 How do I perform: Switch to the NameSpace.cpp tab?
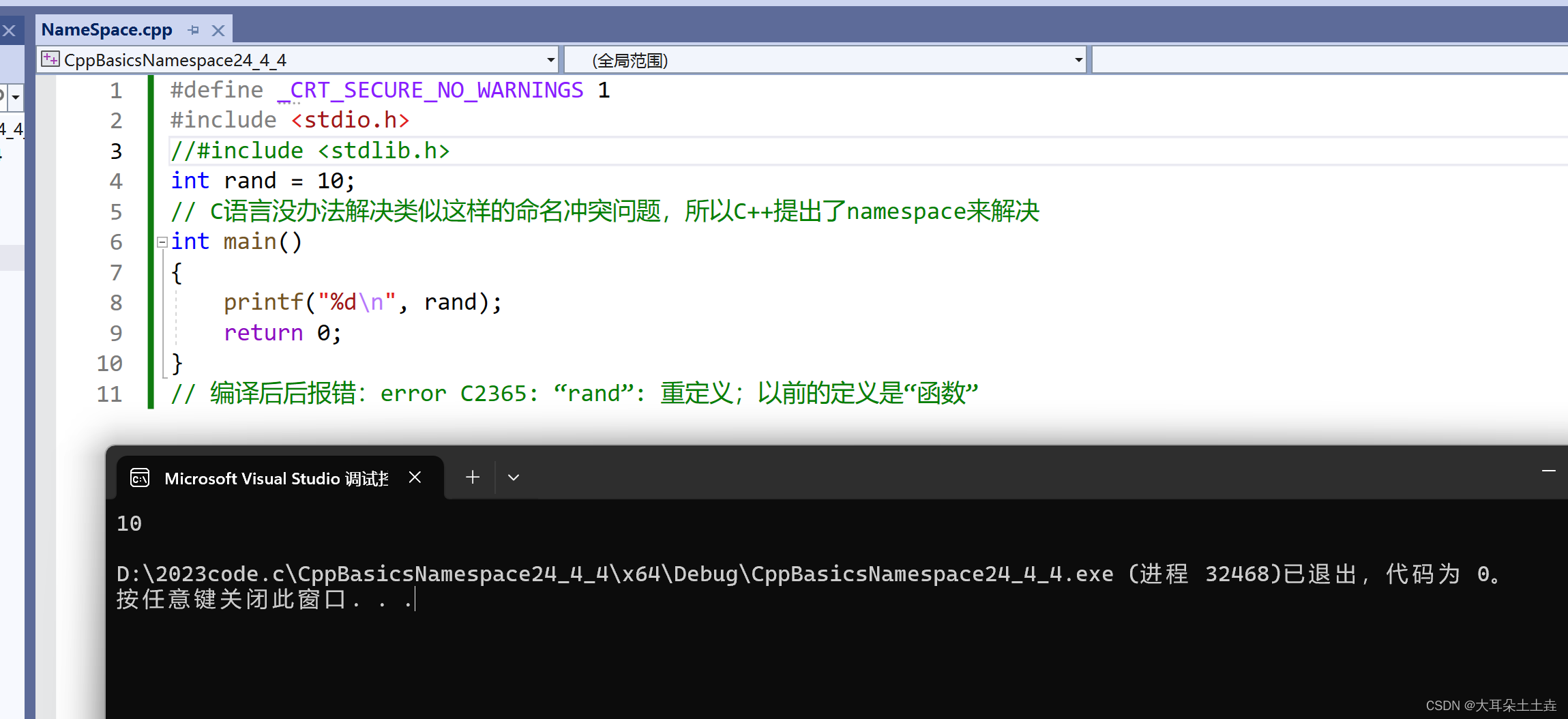click(x=107, y=30)
